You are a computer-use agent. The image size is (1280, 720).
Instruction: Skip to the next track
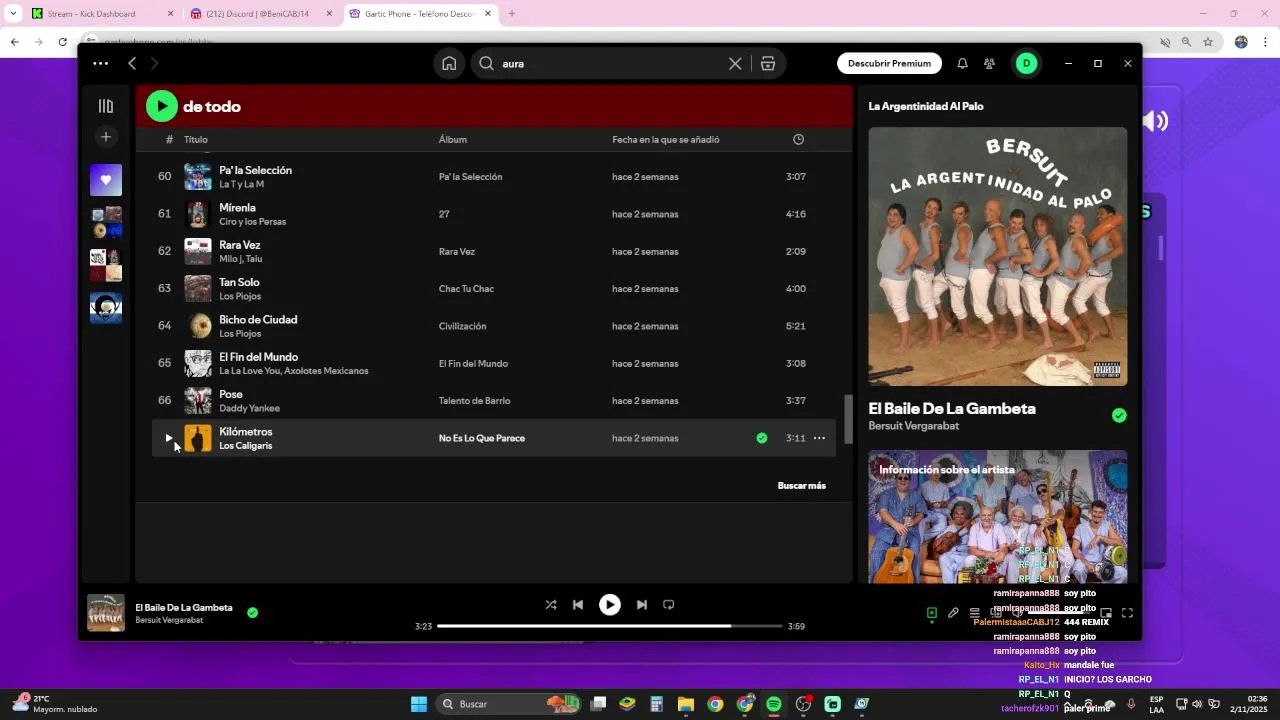(642, 605)
